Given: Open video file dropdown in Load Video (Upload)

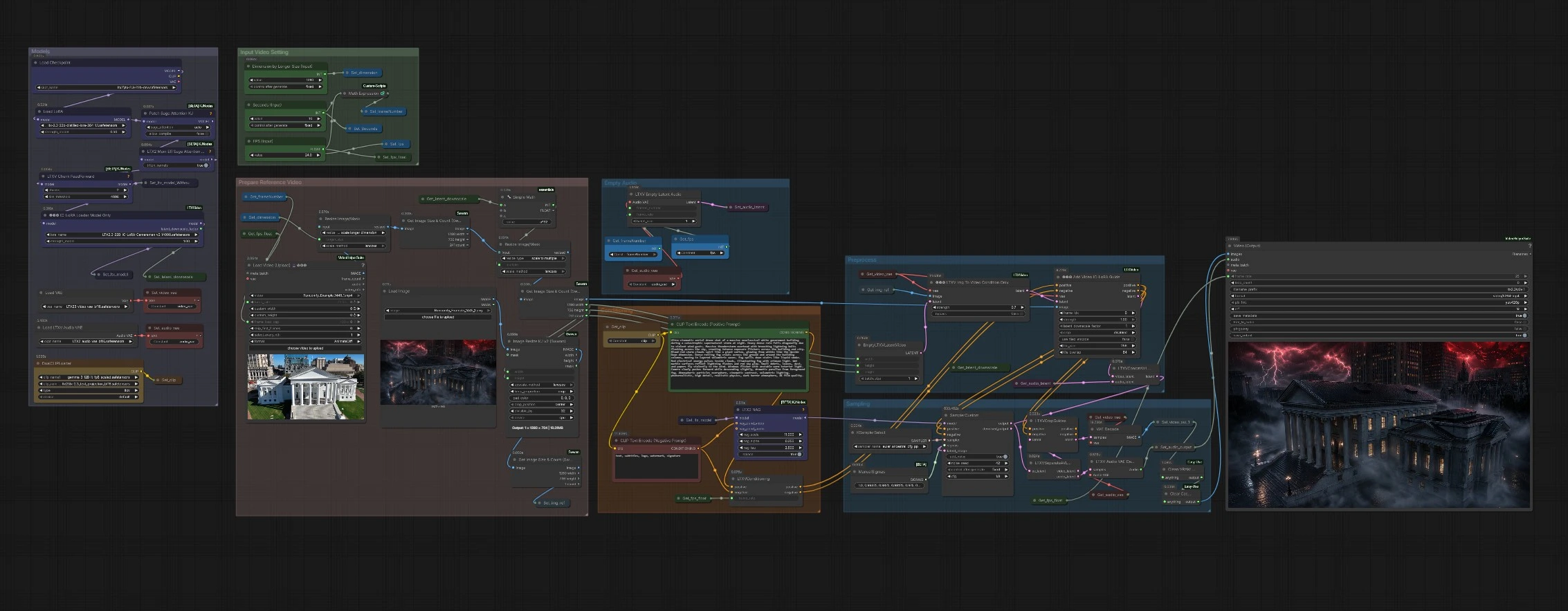Looking at the screenshot, I should 304,295.
